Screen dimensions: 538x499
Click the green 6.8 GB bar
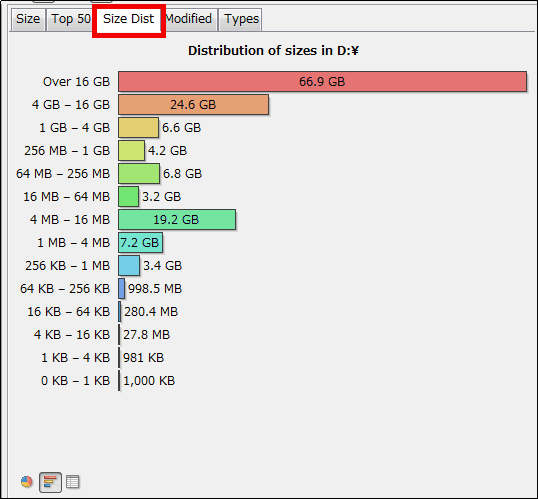coord(139,173)
